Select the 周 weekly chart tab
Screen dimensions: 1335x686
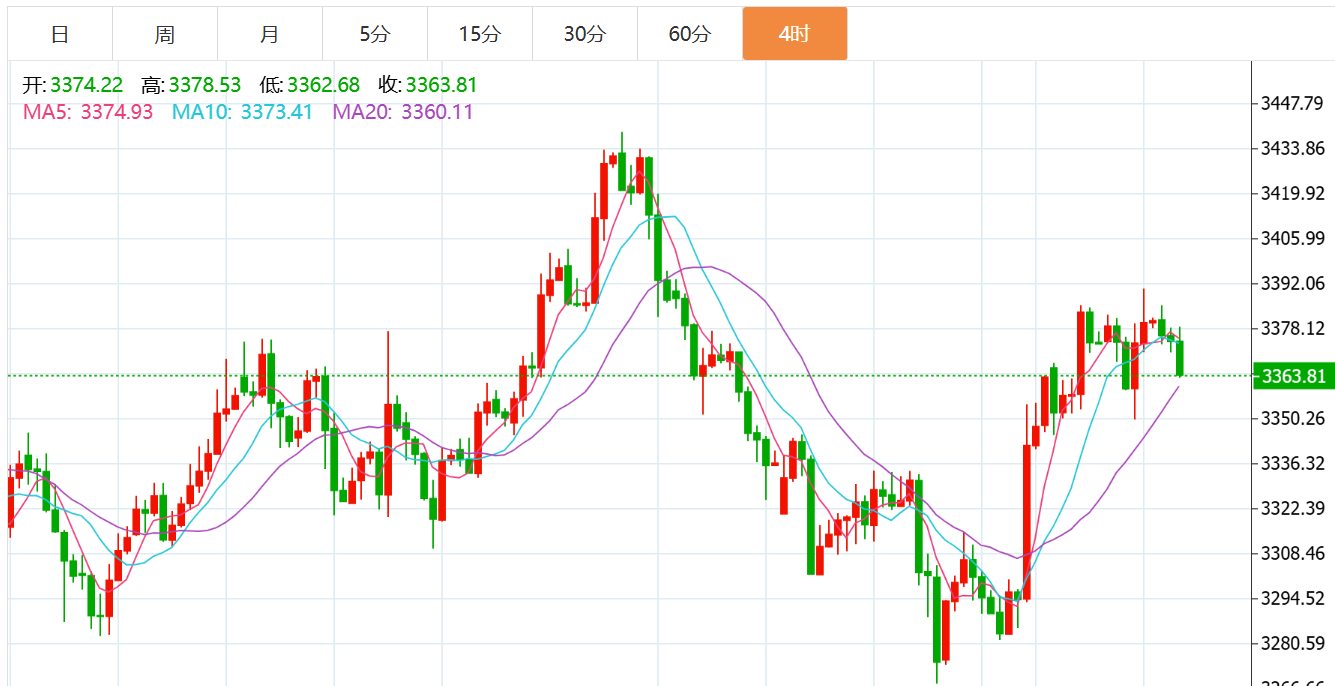(165, 34)
